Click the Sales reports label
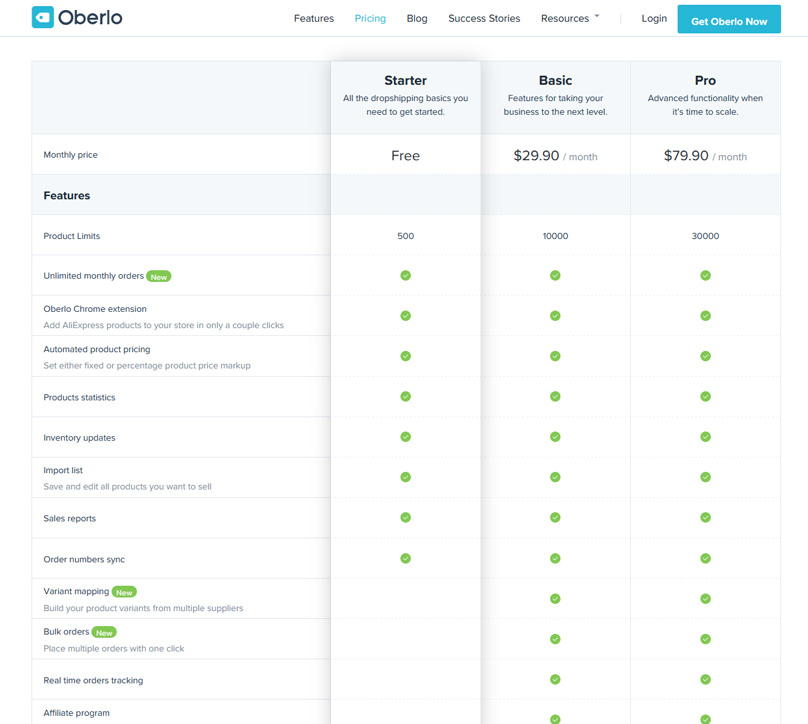 pyautogui.click(x=70, y=518)
